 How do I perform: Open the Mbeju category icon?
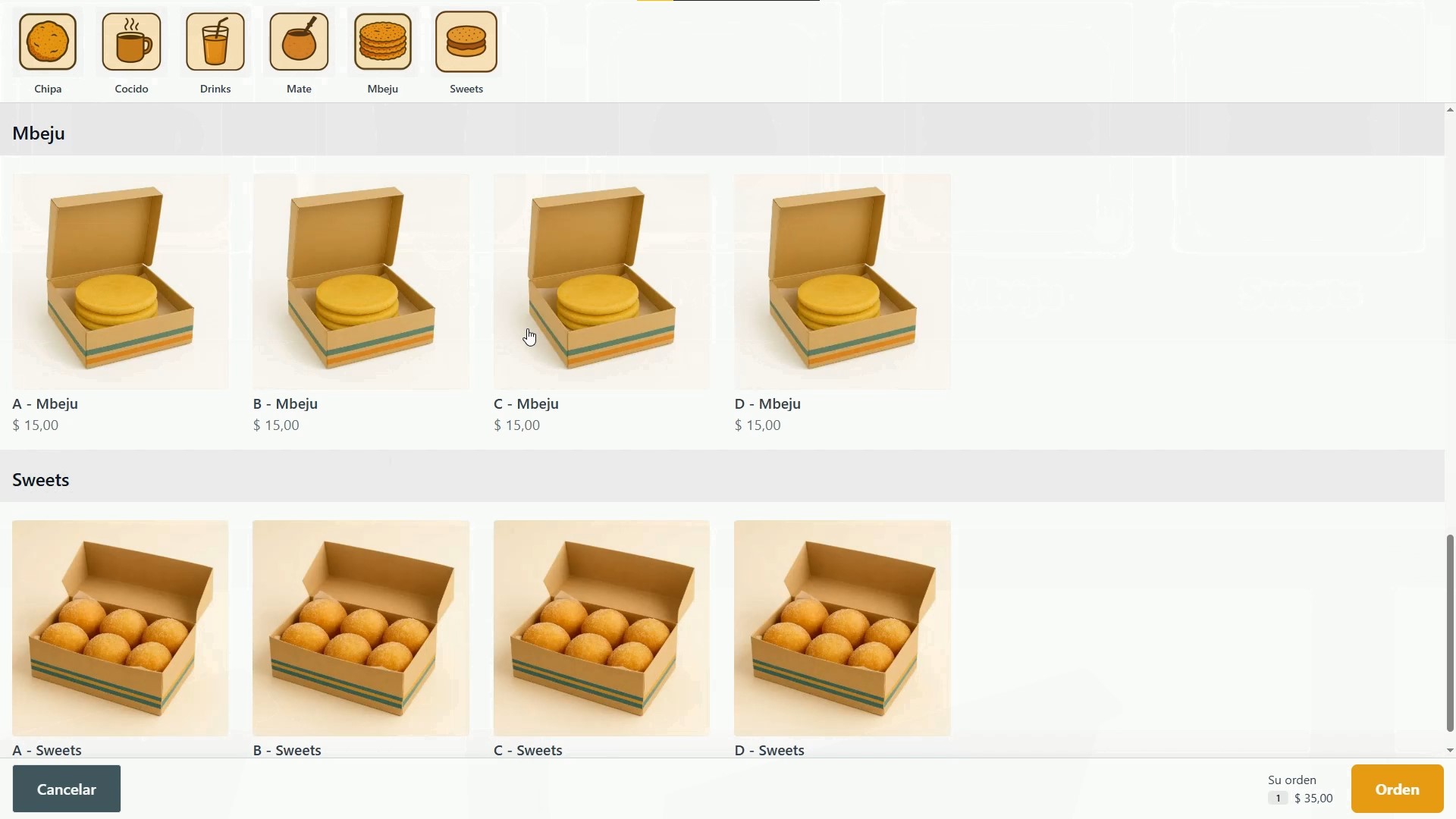click(383, 42)
